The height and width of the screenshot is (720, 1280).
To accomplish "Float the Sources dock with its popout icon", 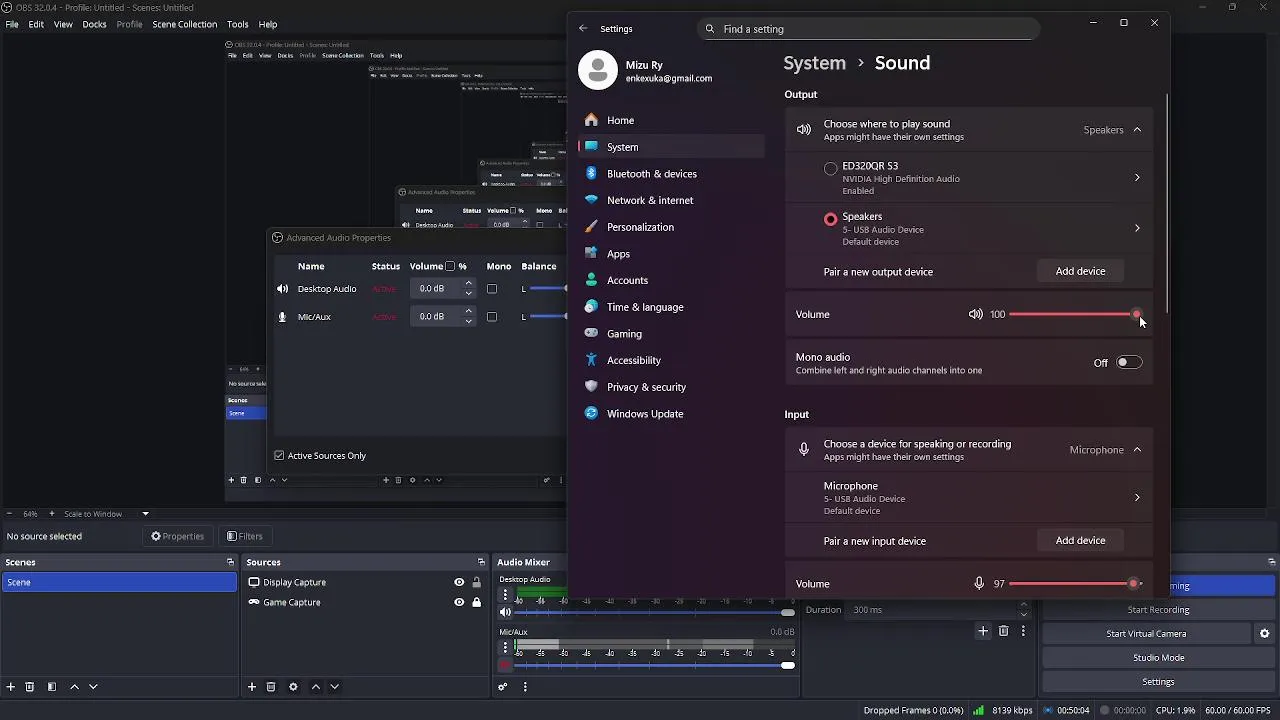I will 481,562.
